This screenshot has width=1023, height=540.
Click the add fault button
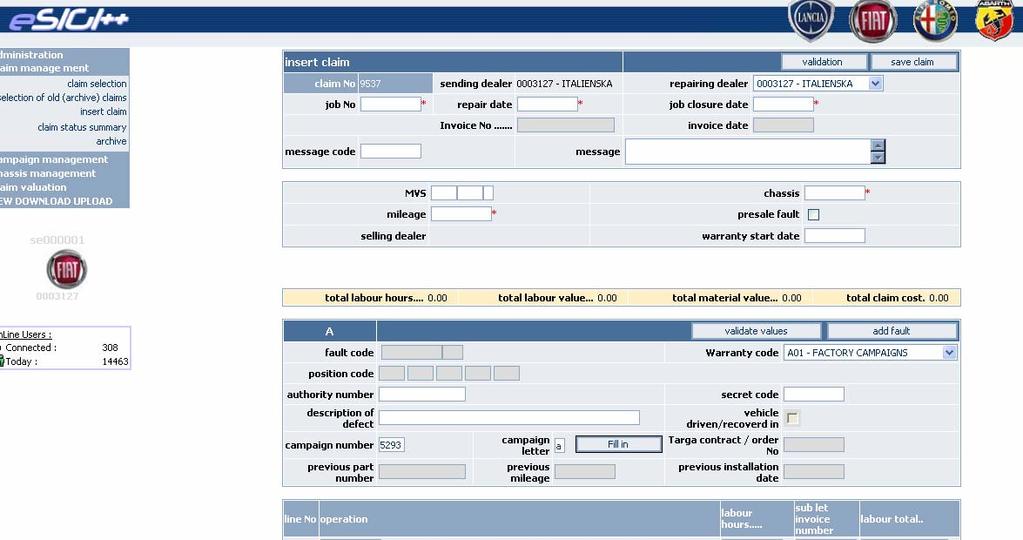[x=892, y=331]
